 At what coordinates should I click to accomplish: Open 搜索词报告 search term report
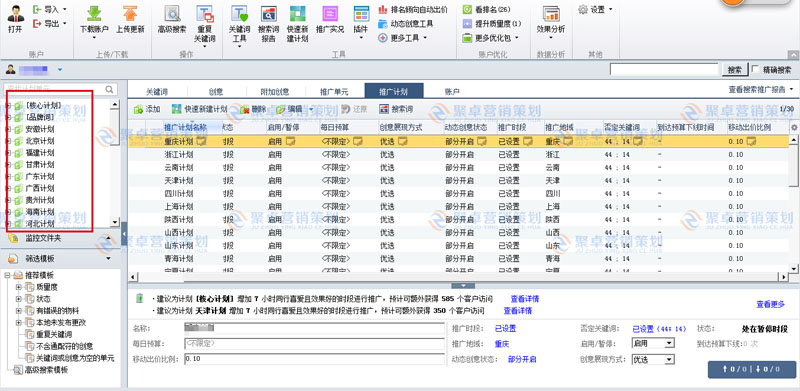click(268, 24)
